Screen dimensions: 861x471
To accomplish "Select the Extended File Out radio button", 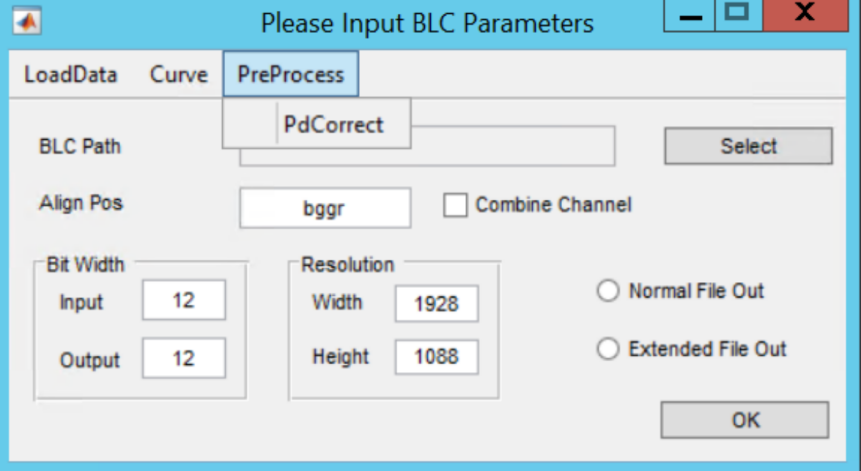I will coord(608,349).
